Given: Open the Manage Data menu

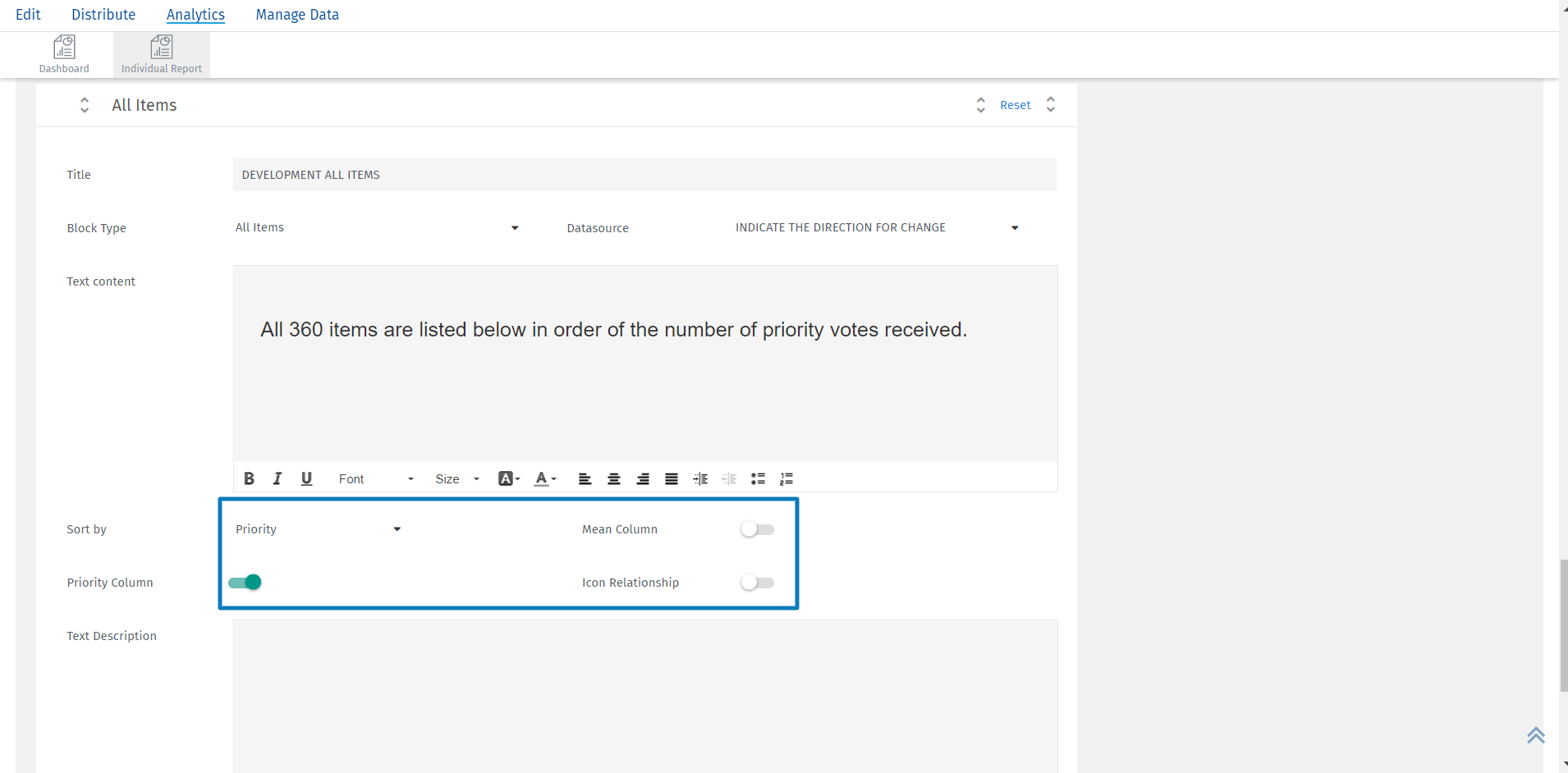Looking at the screenshot, I should (x=296, y=14).
